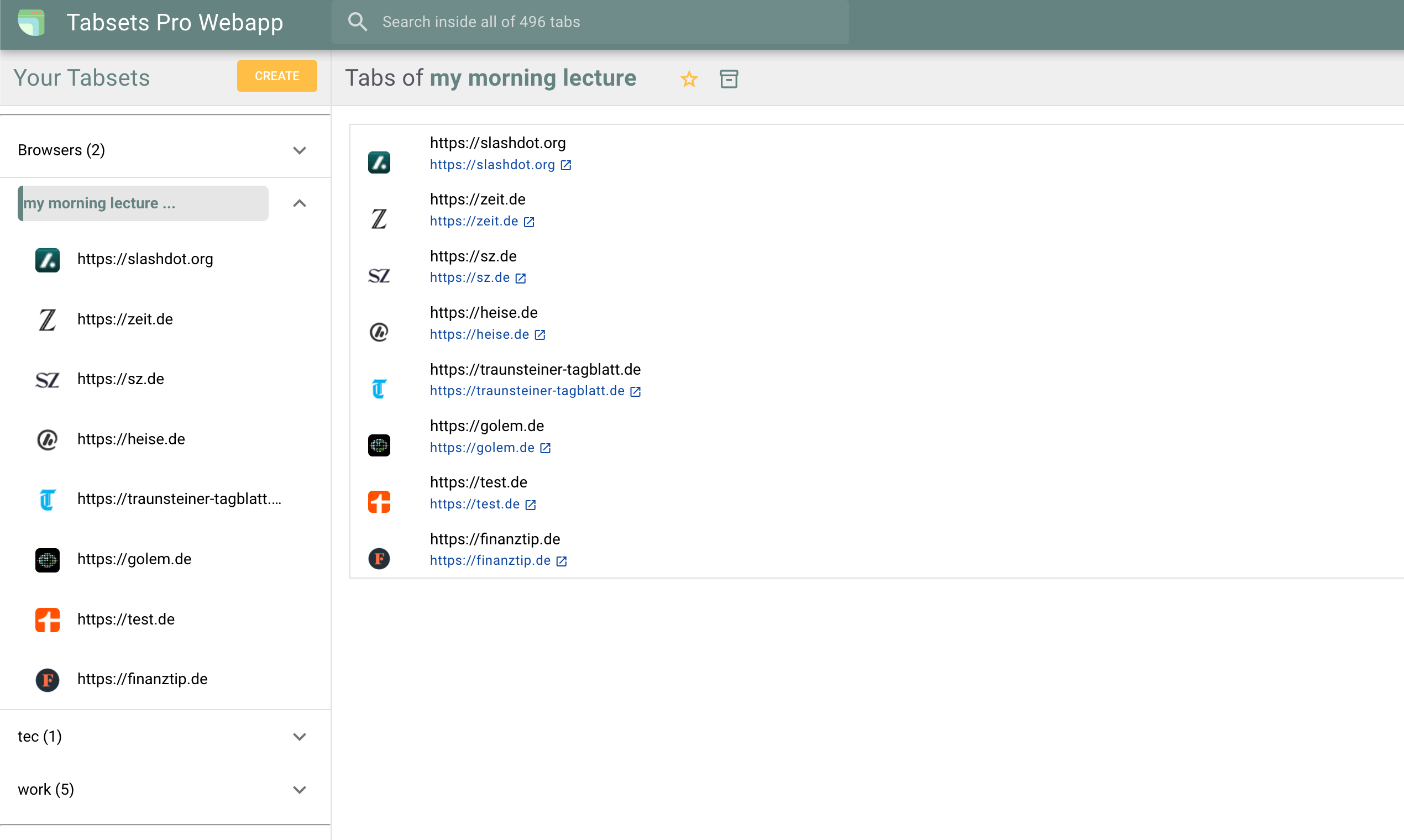Click finanztip favicon in main tab list

pyautogui.click(x=379, y=559)
